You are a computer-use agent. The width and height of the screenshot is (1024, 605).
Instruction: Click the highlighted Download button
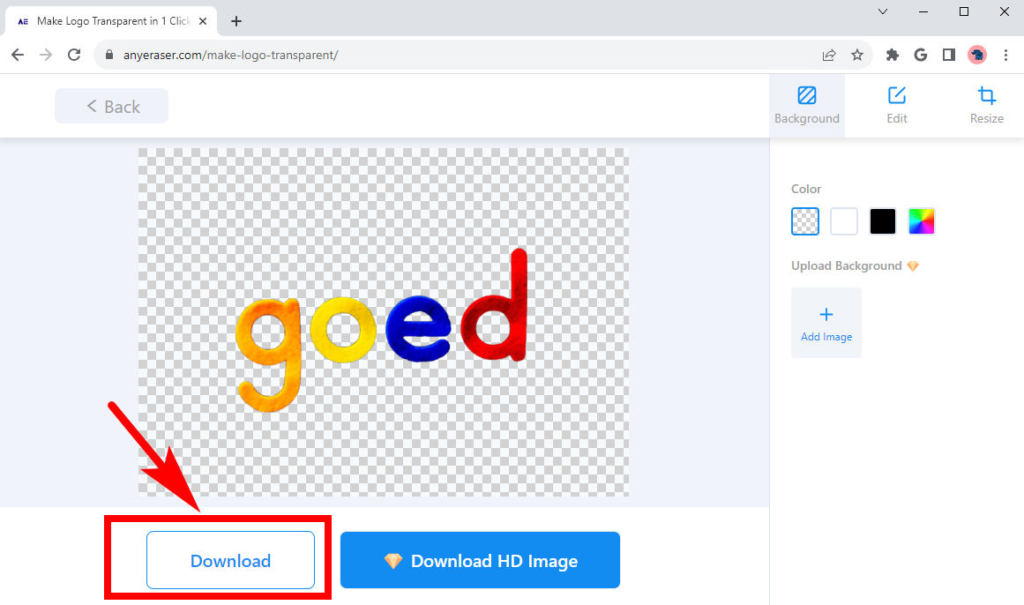pos(230,561)
